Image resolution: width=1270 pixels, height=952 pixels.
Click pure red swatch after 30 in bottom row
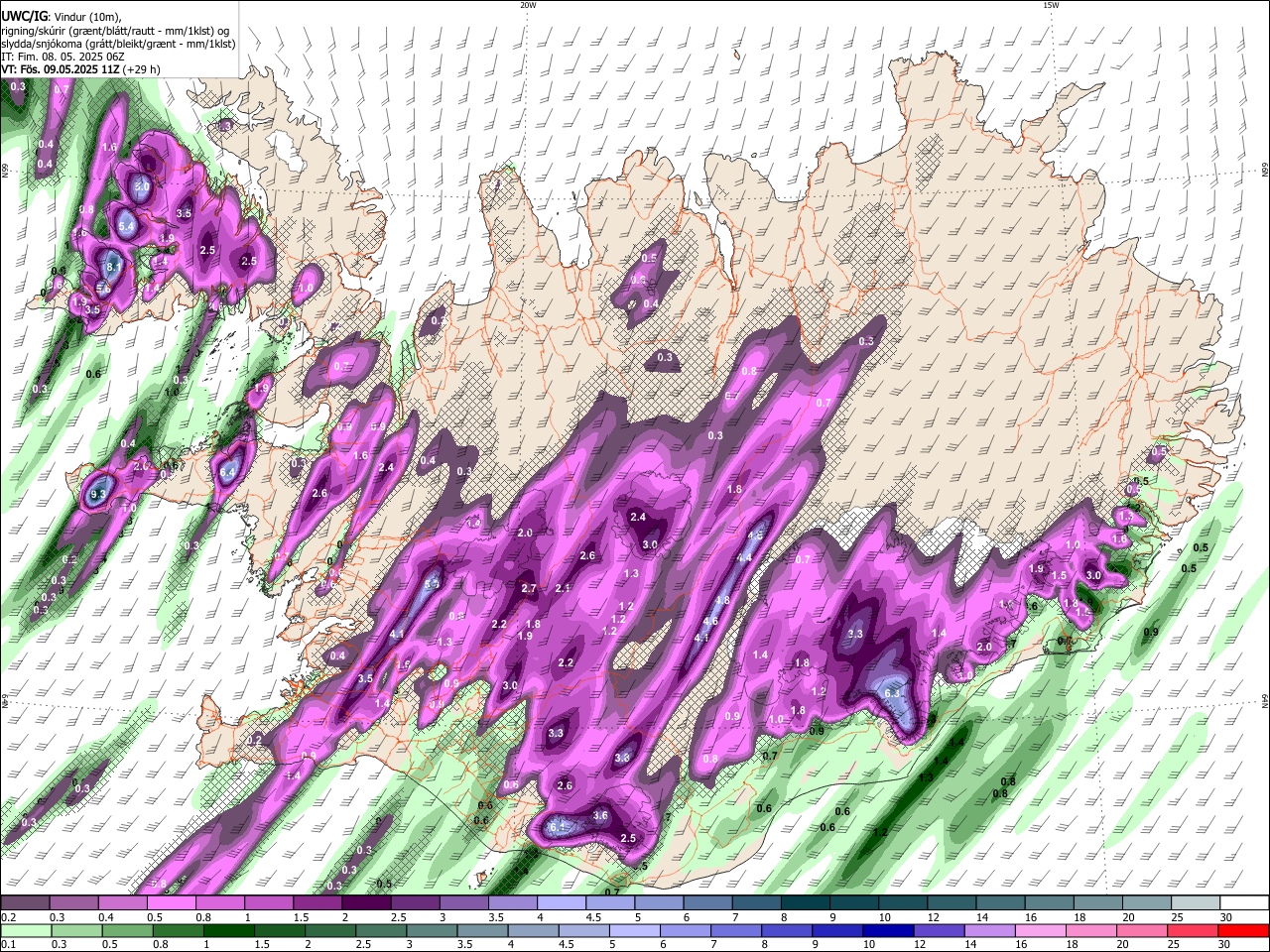click(1243, 930)
